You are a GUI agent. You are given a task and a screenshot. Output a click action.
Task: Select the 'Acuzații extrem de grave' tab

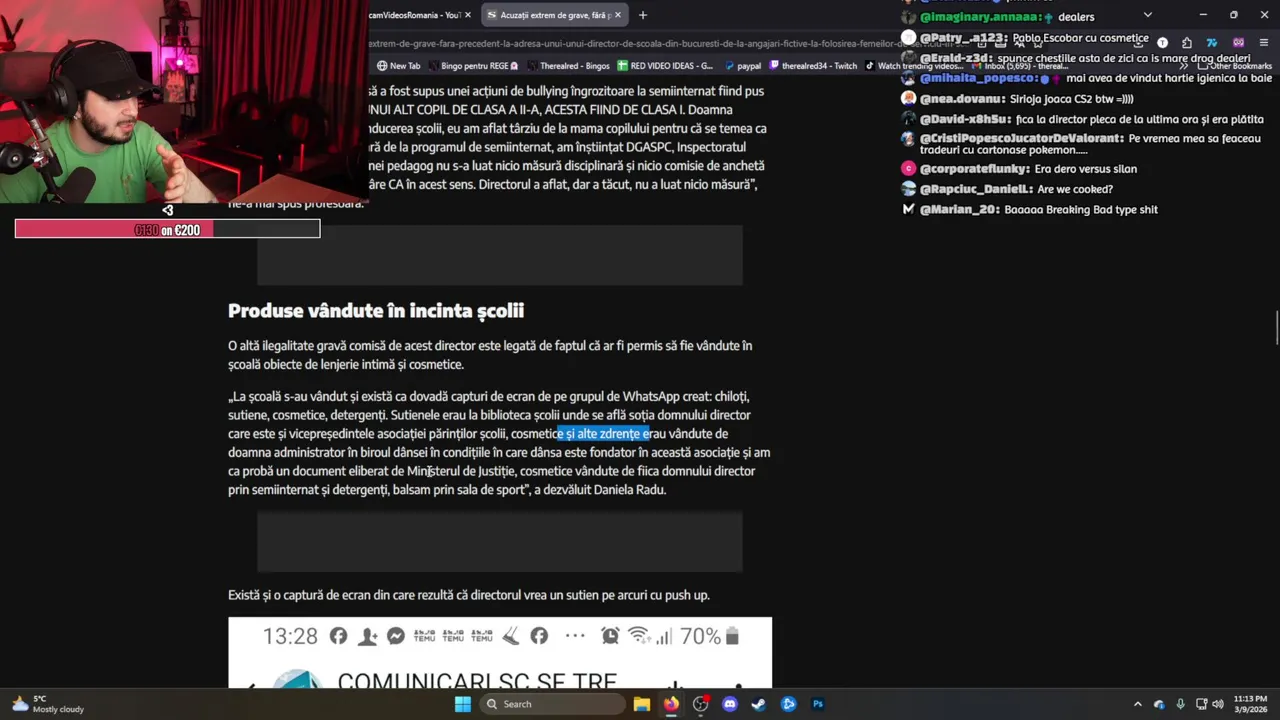point(553,15)
